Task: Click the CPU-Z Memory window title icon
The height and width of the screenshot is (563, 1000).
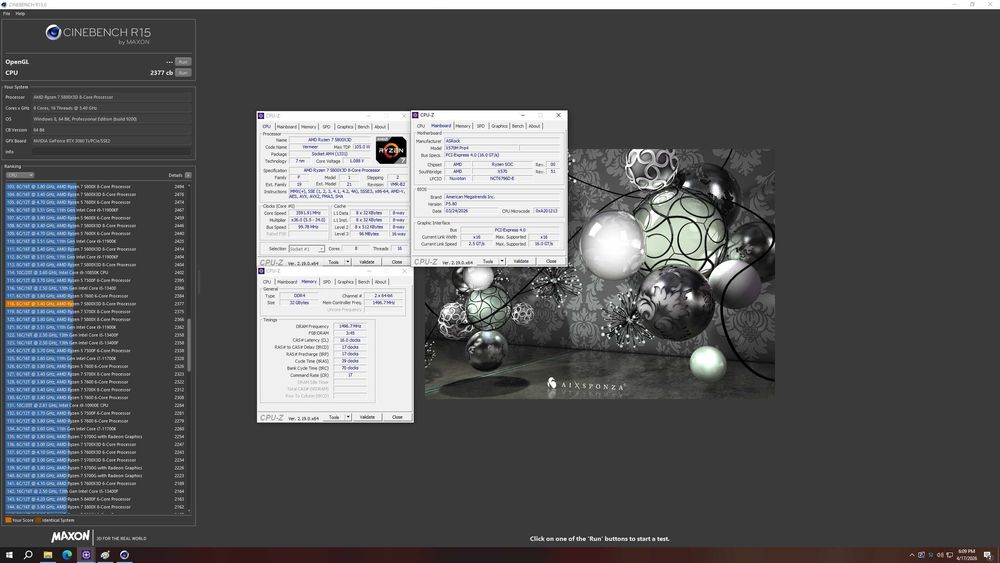Action: pos(261,271)
